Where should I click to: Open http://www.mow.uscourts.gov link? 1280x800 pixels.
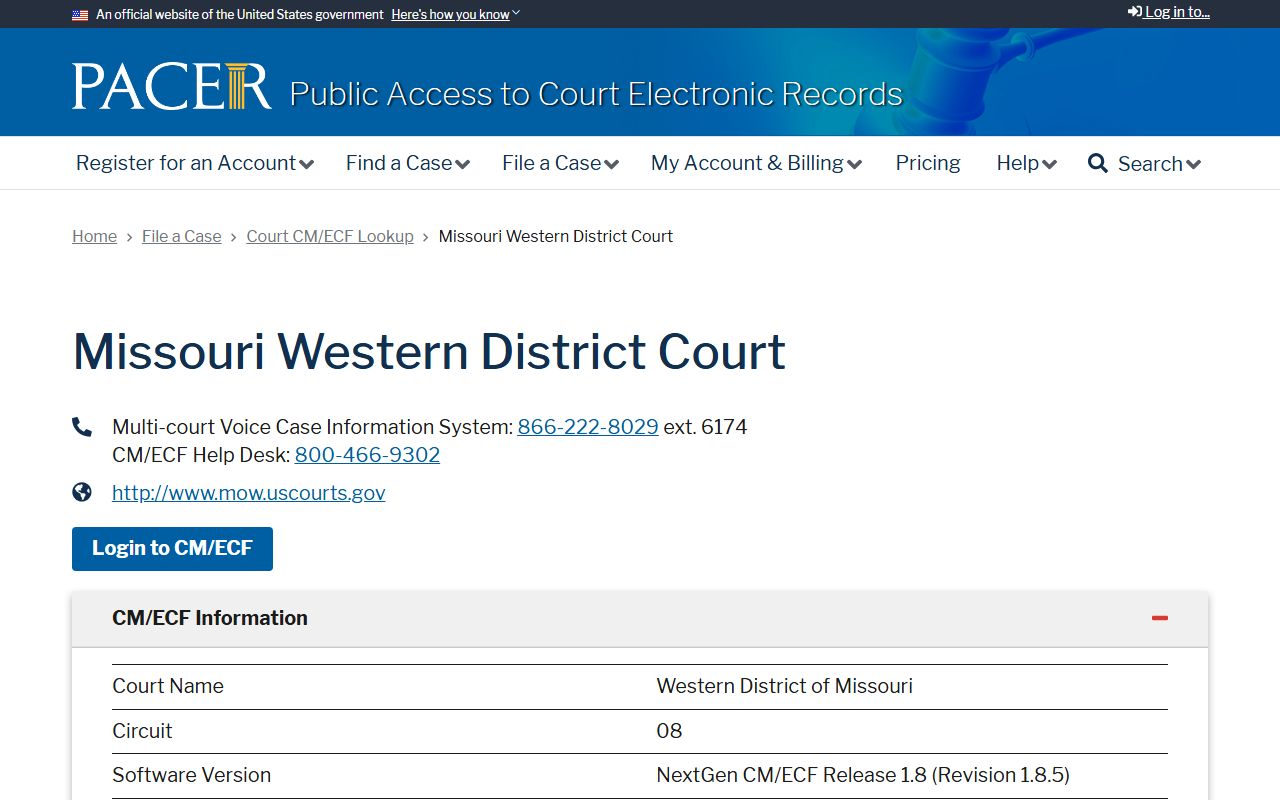[248, 493]
